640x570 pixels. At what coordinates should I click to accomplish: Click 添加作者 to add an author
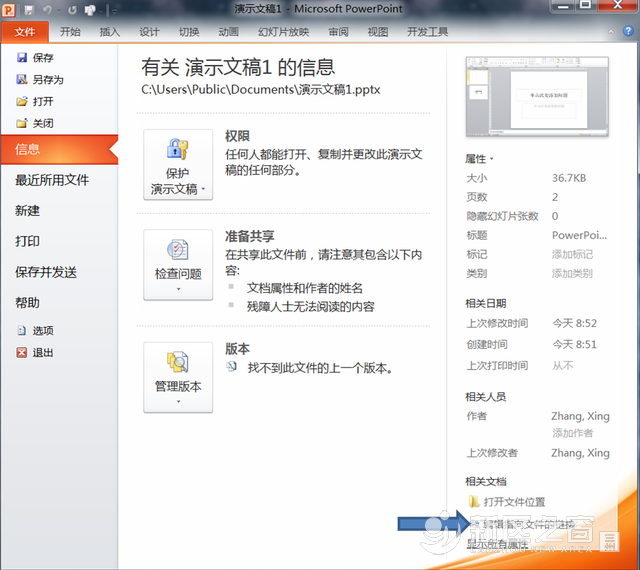(x=572, y=433)
